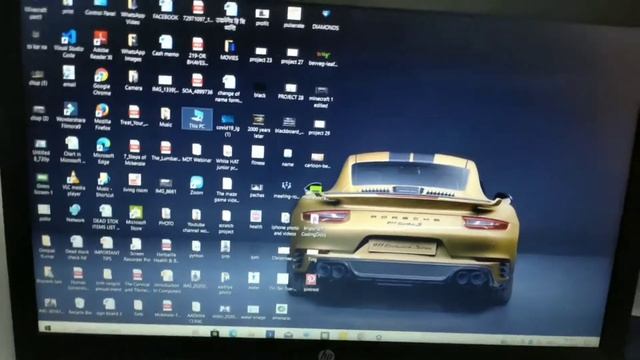This screenshot has width=640, height=360.
Task: Open the Microsoft Store shortcut
Action: pos(136,218)
